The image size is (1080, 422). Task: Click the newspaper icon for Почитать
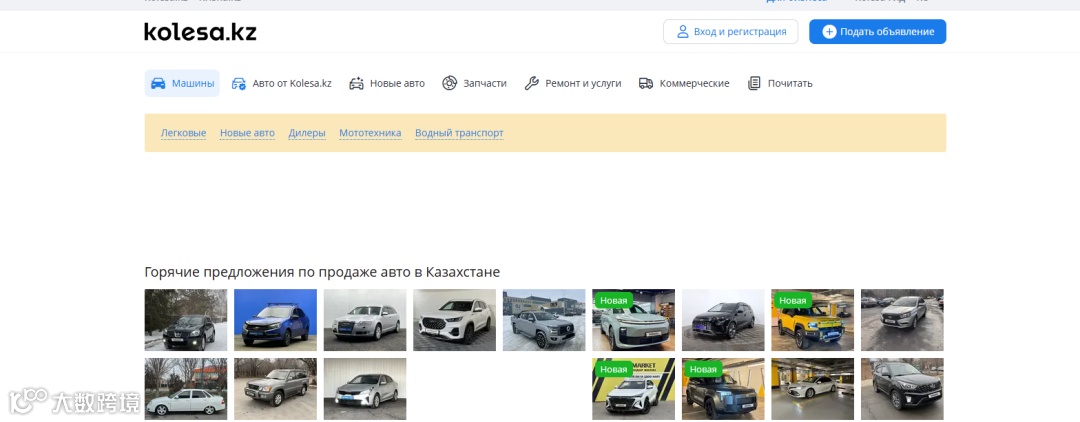pos(755,83)
